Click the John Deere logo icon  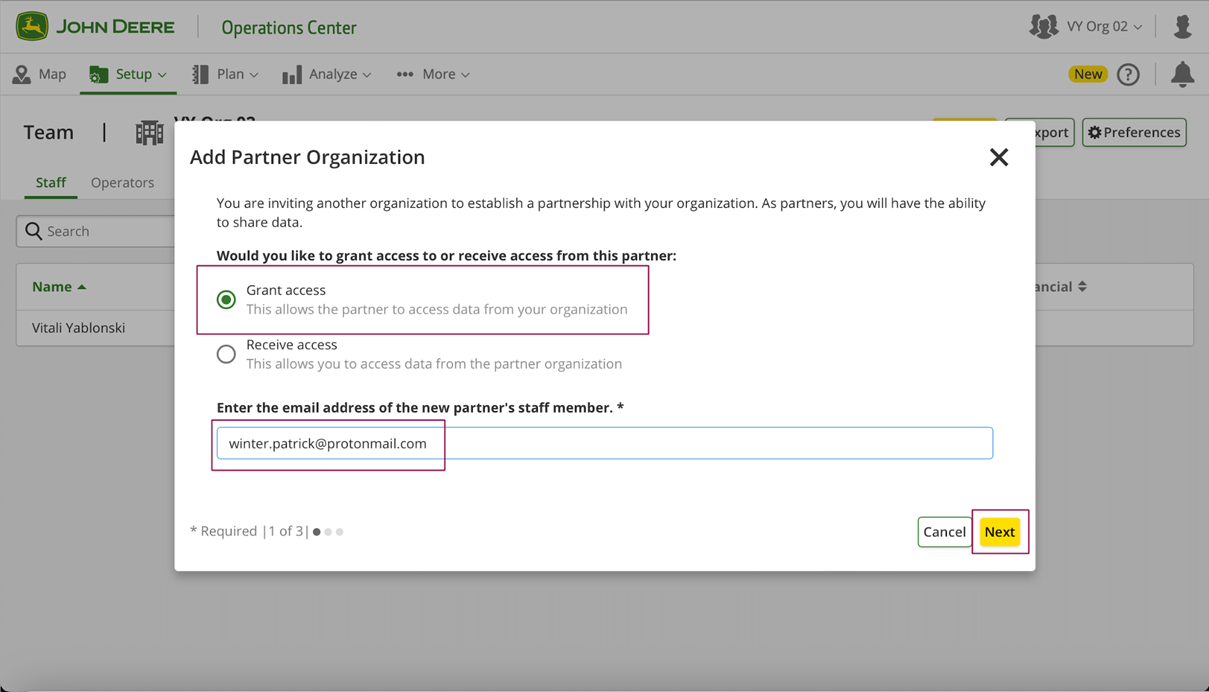click(x=32, y=26)
